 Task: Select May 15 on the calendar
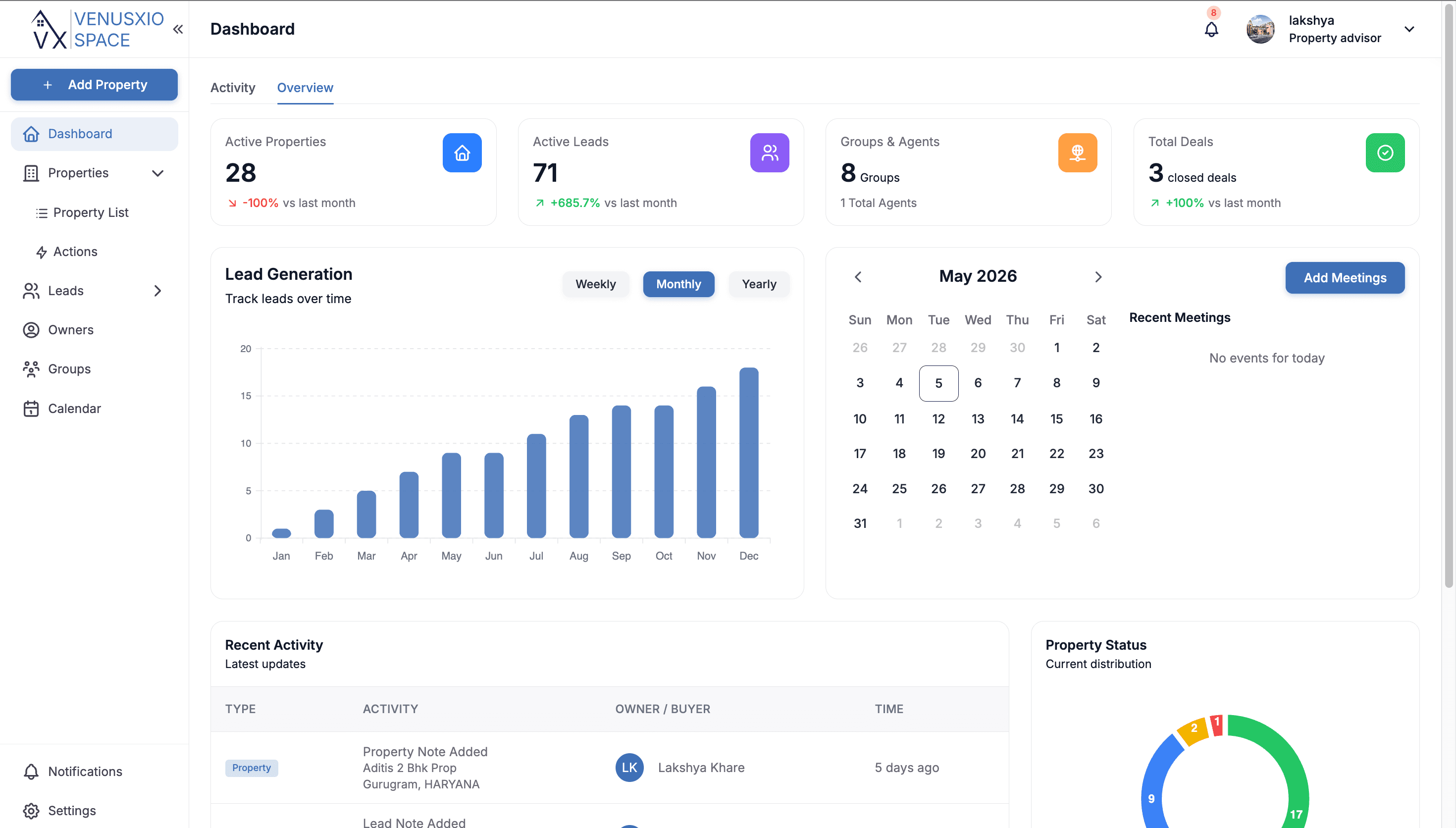pyautogui.click(x=1056, y=418)
